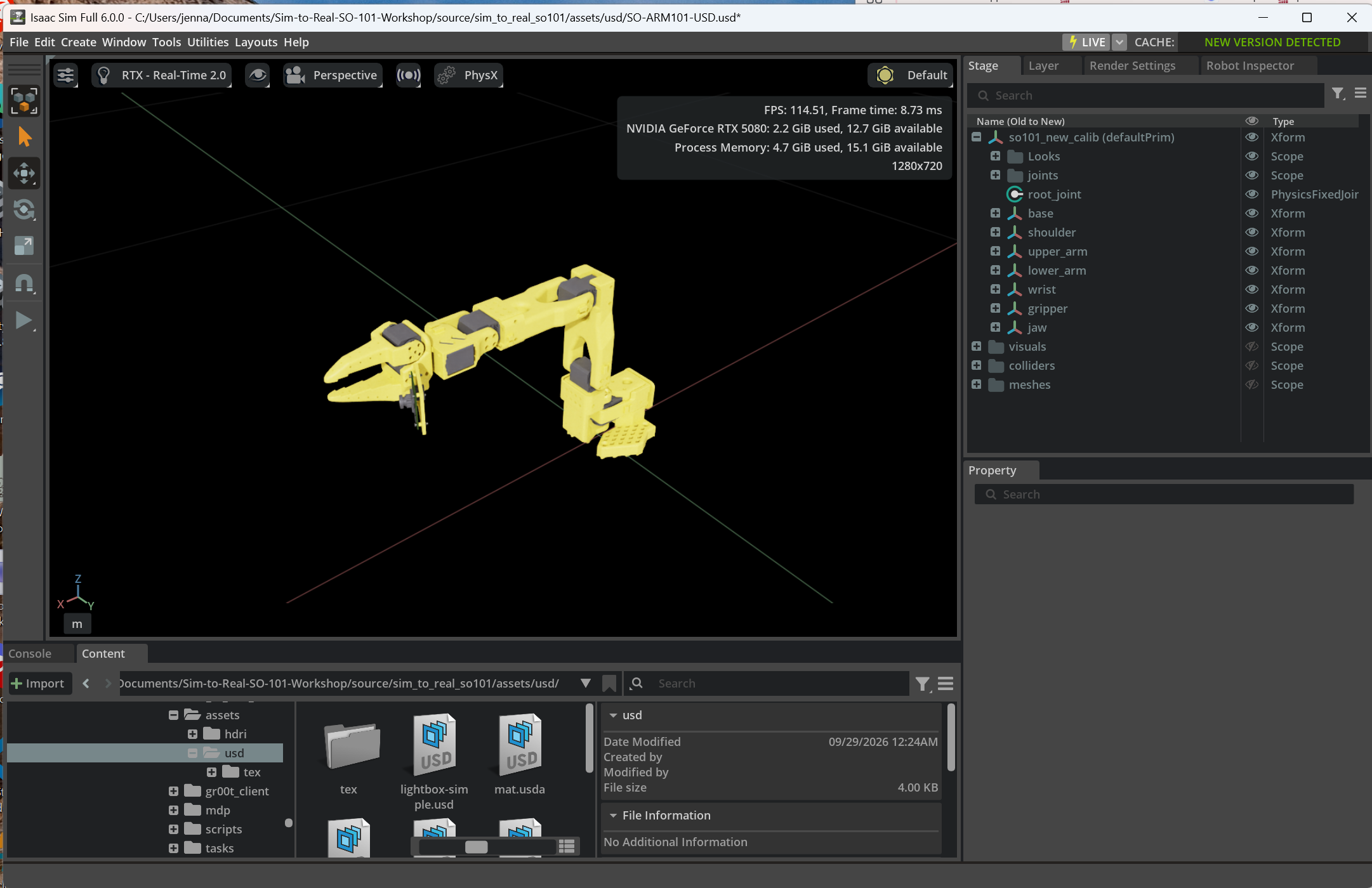Expand the gr00t_client folder
Screen dimensions: 1372x888
click(173, 792)
